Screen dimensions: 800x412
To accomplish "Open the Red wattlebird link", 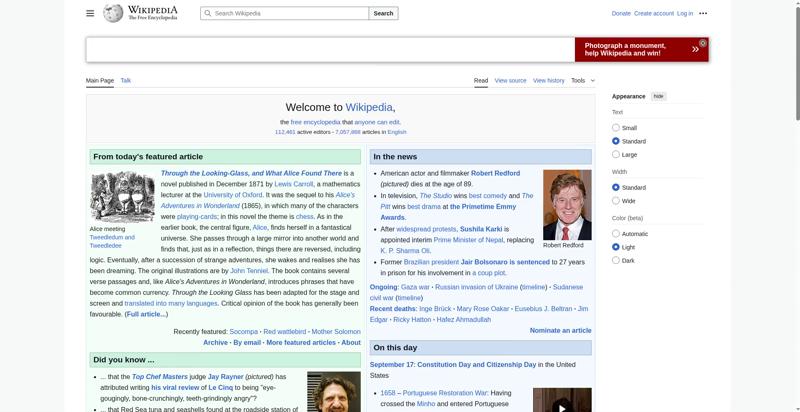I will click(x=285, y=331).
